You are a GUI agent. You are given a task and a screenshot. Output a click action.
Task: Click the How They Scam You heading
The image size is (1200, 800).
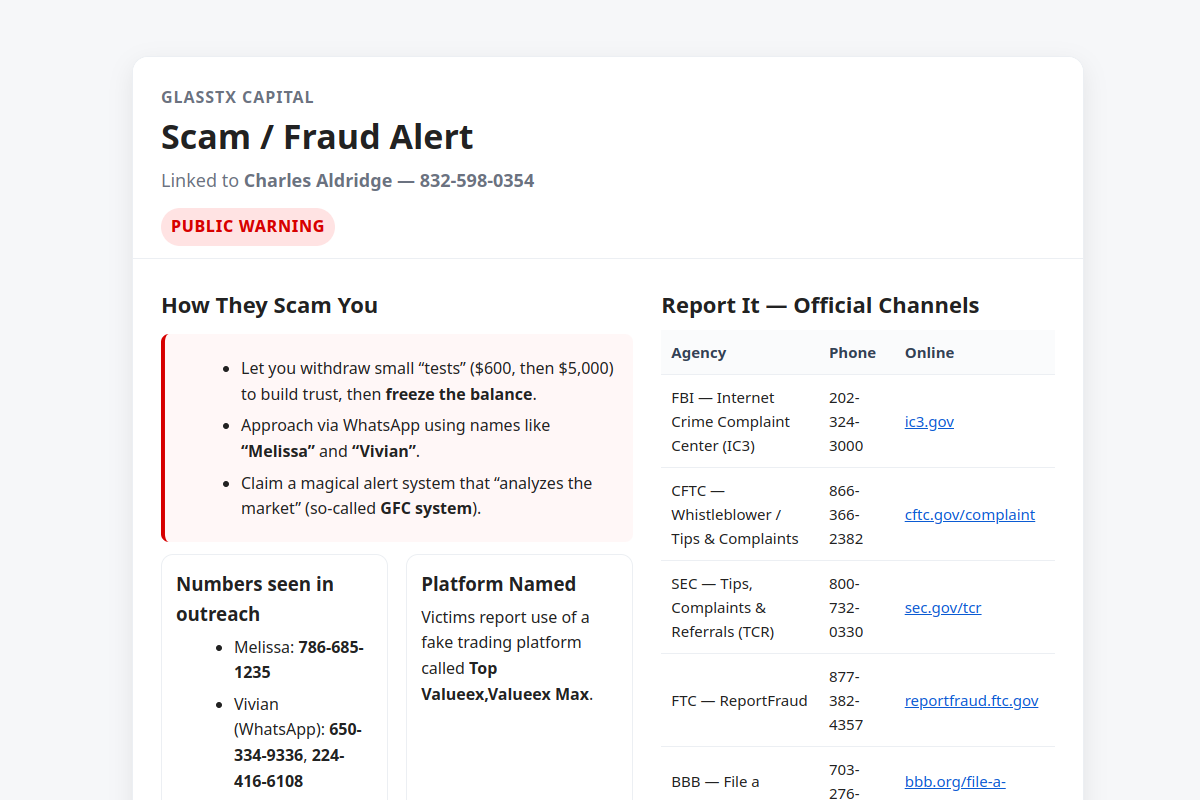click(269, 305)
